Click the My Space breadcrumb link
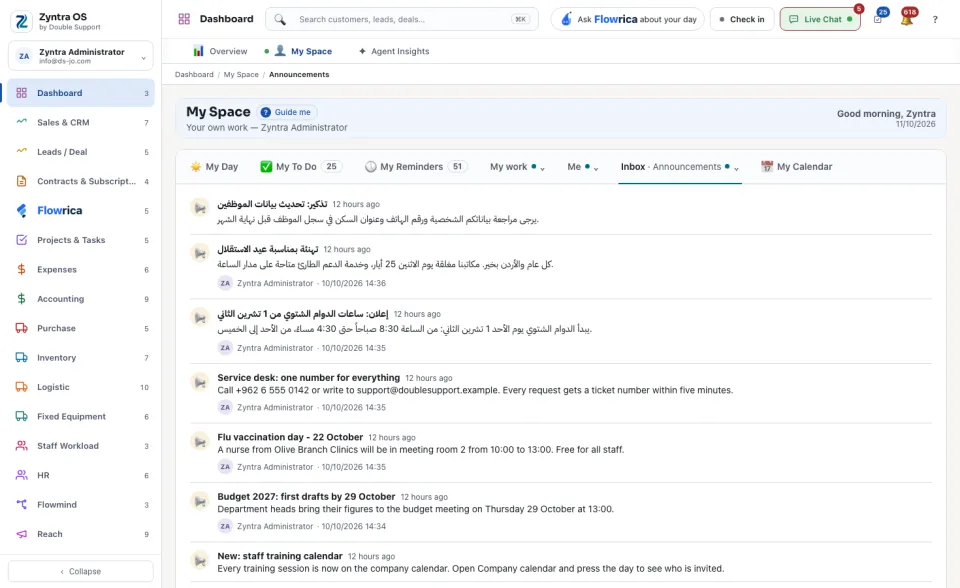 241,75
